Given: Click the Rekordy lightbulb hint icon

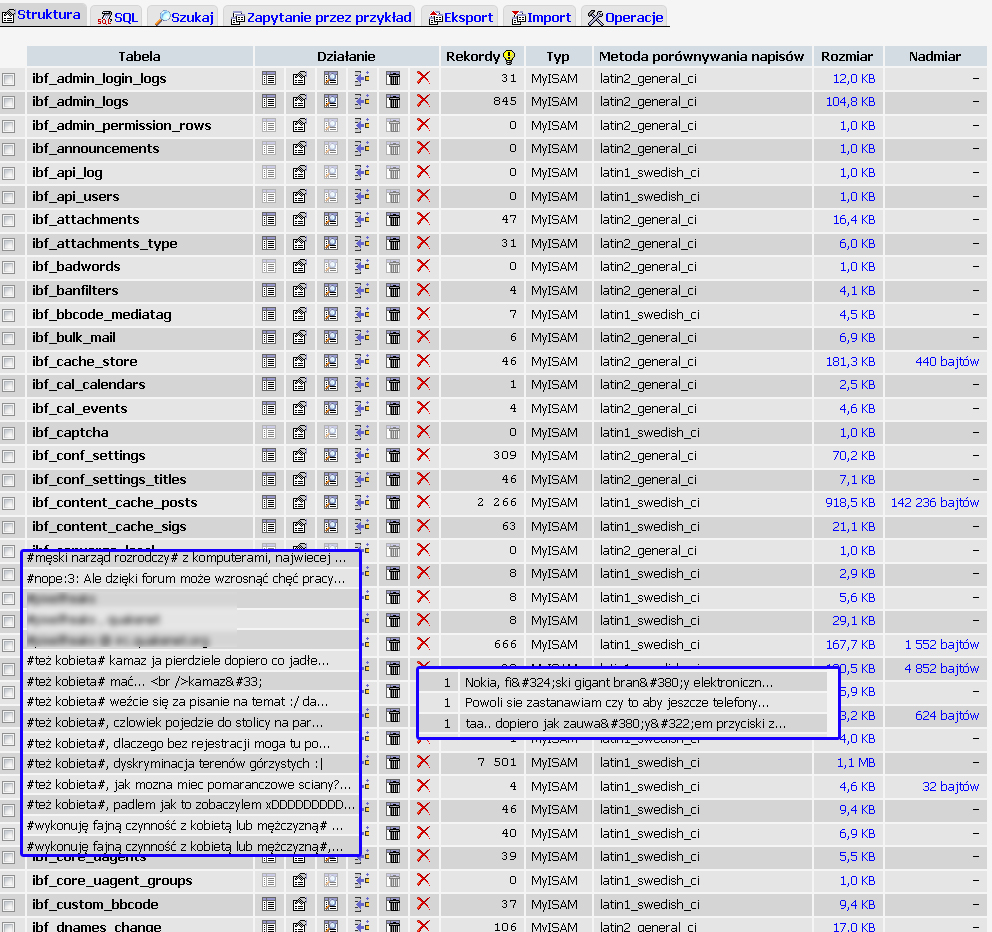Looking at the screenshot, I should [509, 57].
